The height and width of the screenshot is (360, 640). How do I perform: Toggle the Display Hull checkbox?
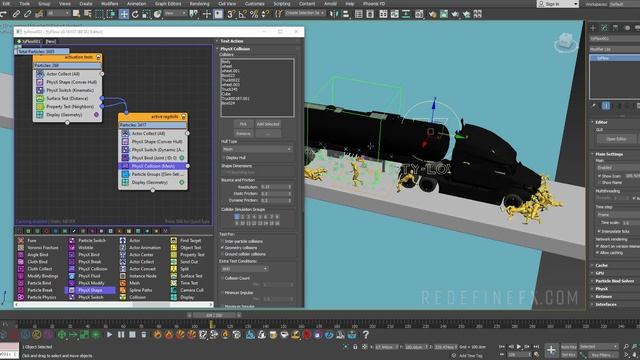[x=224, y=158]
